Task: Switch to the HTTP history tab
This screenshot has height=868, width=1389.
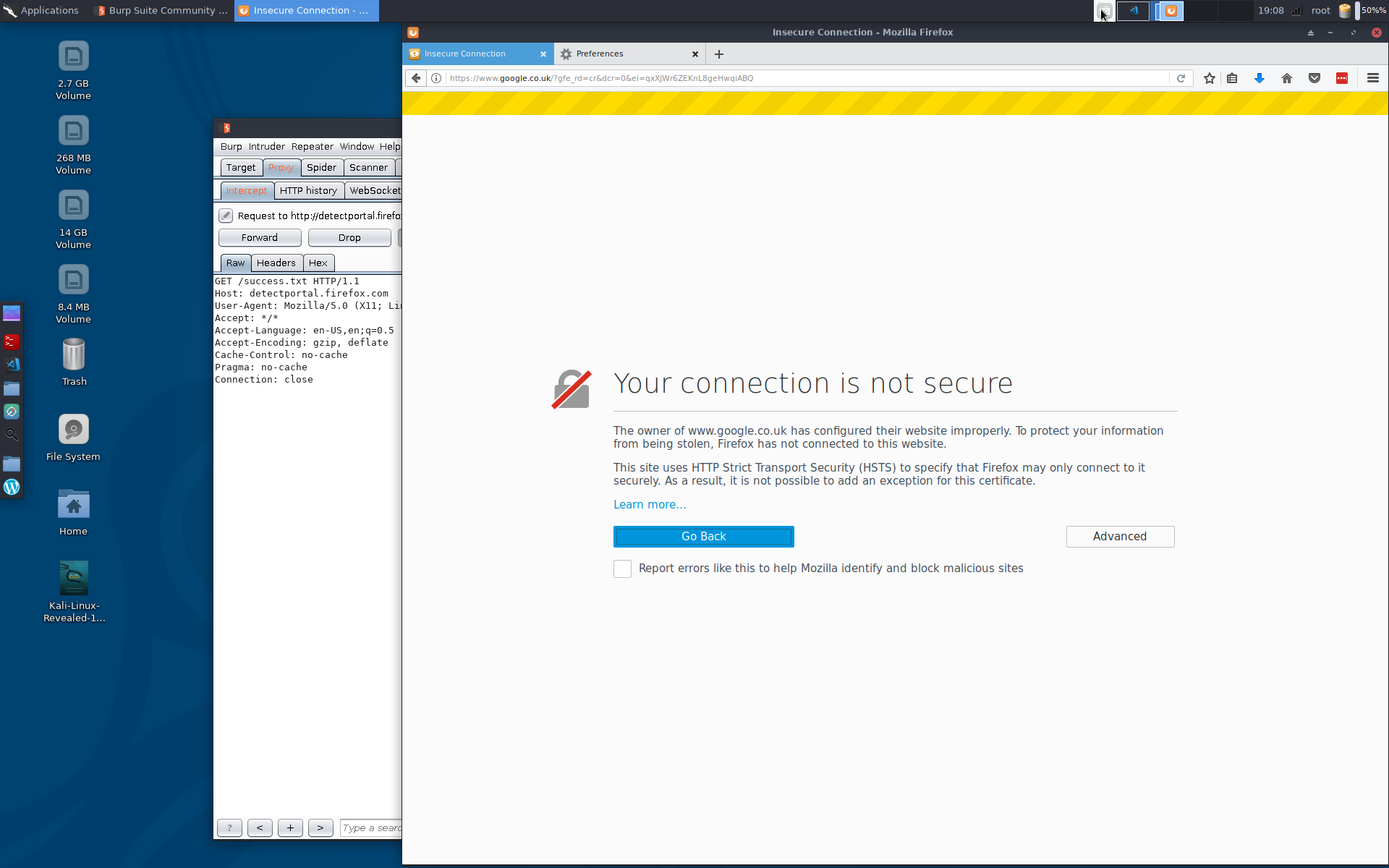Action: (308, 190)
